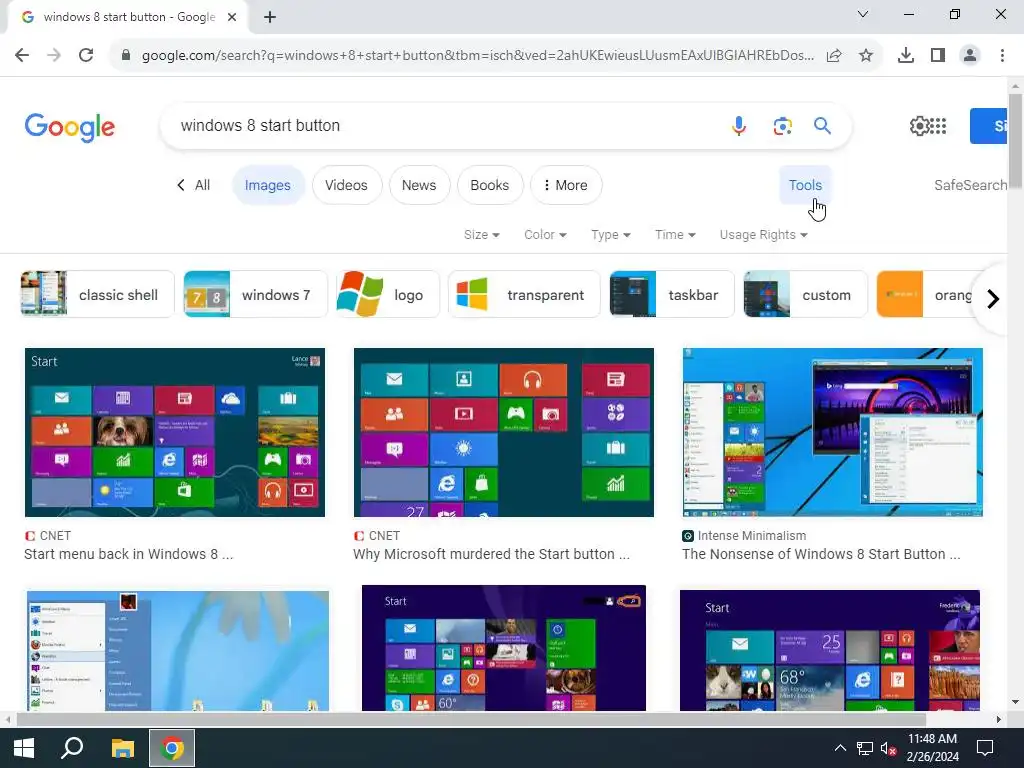Open File Explorer from taskbar
This screenshot has width=1024, height=768.
(122, 748)
